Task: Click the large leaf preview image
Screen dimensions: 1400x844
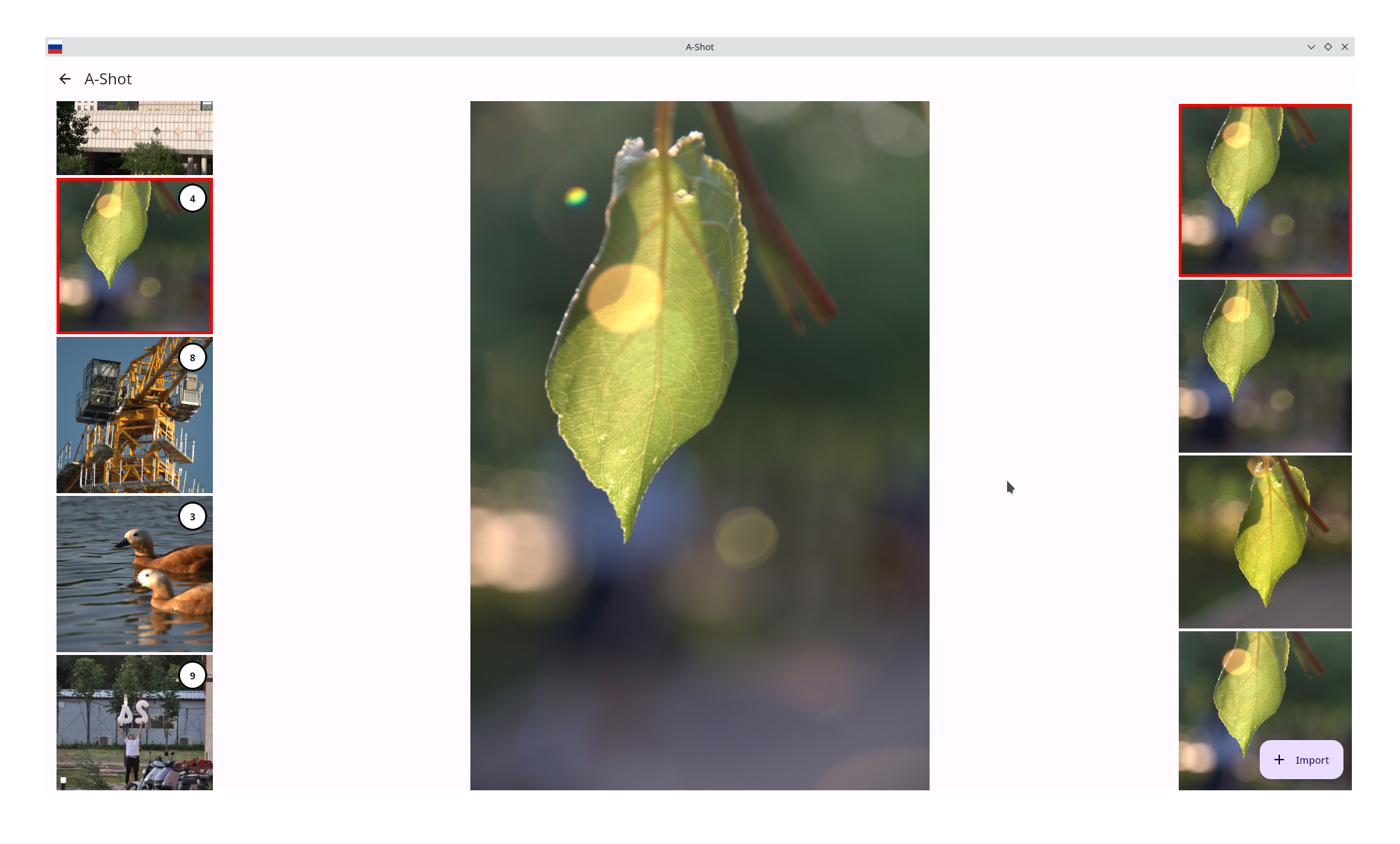Action: coord(699,445)
